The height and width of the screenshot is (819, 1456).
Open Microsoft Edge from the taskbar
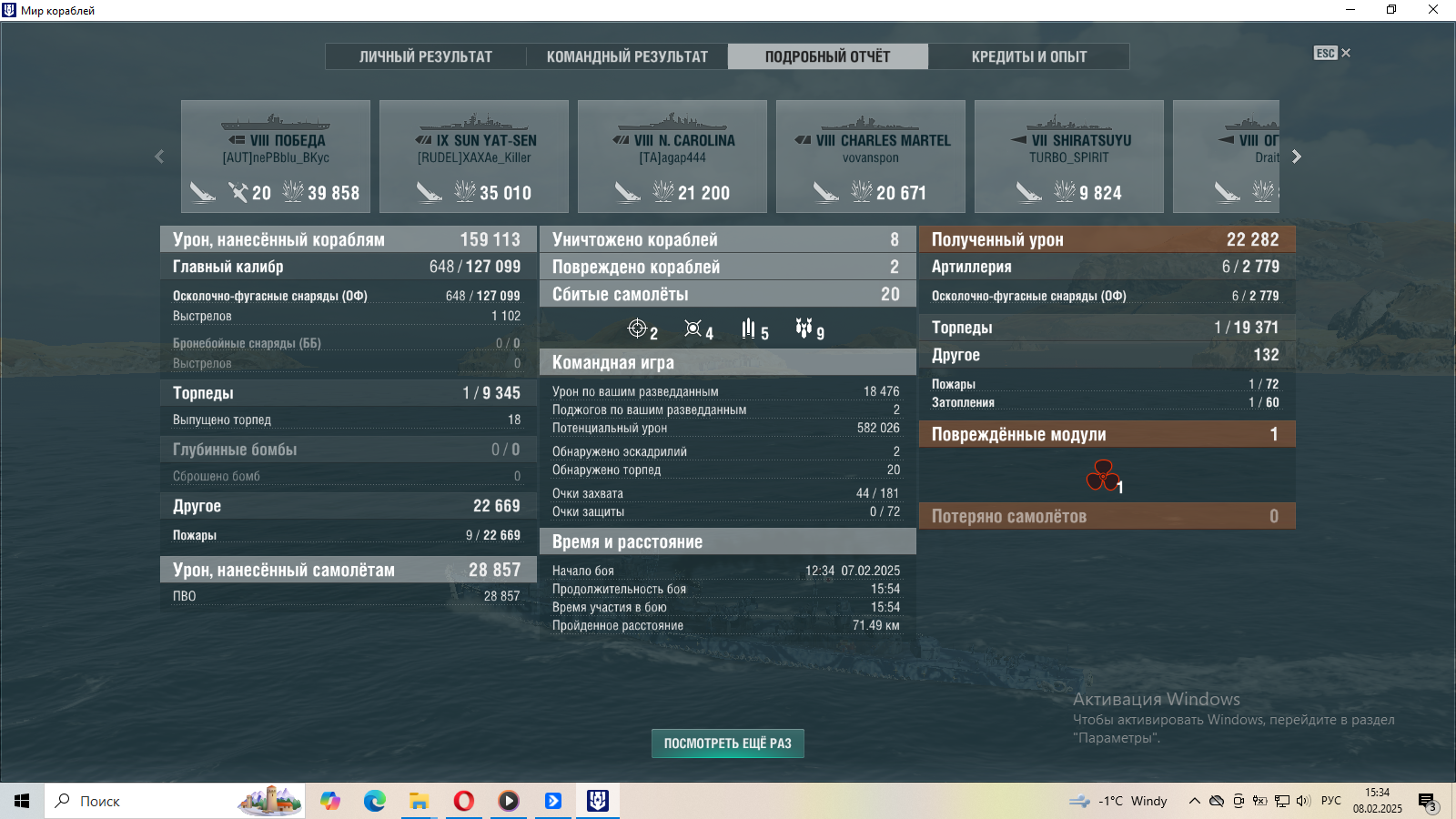[374, 801]
